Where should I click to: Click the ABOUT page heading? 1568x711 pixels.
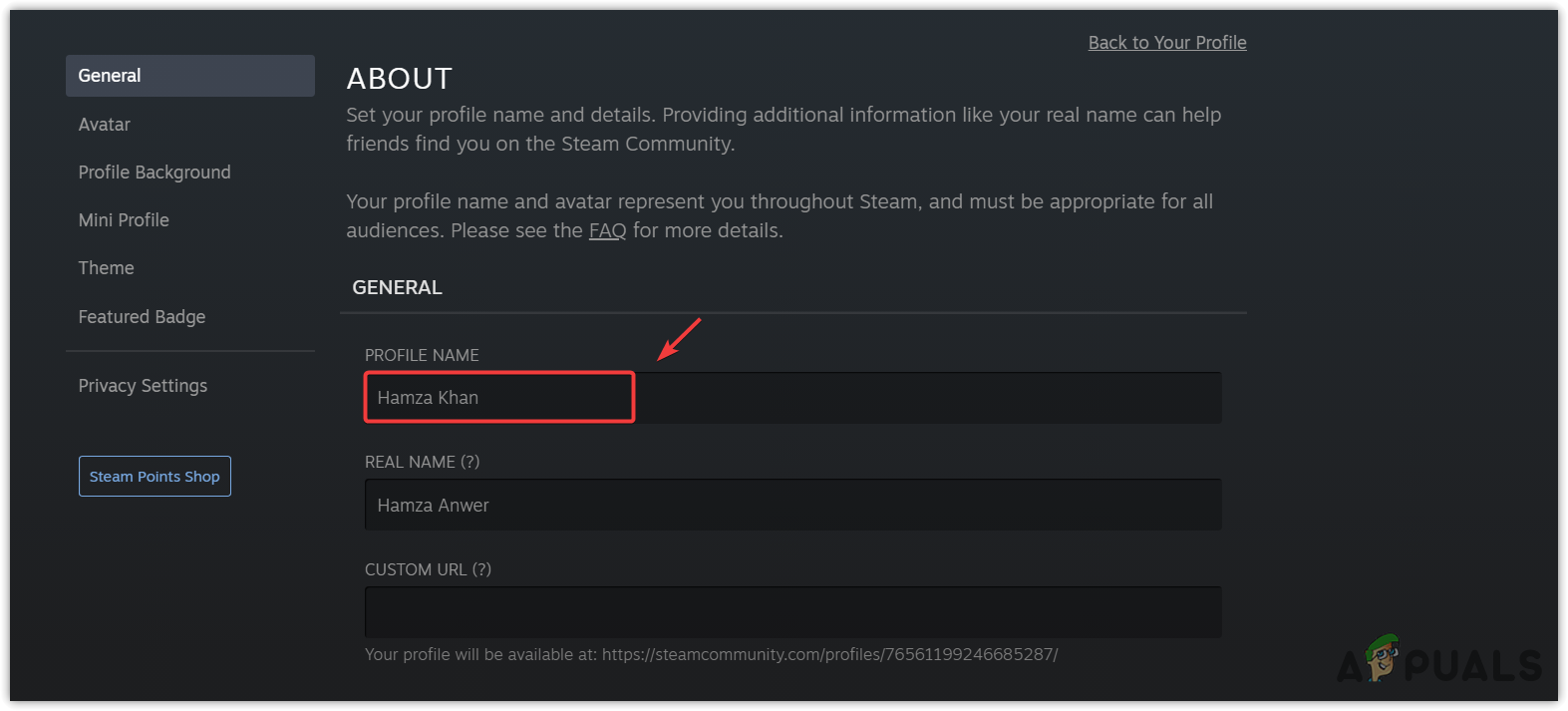tap(400, 79)
